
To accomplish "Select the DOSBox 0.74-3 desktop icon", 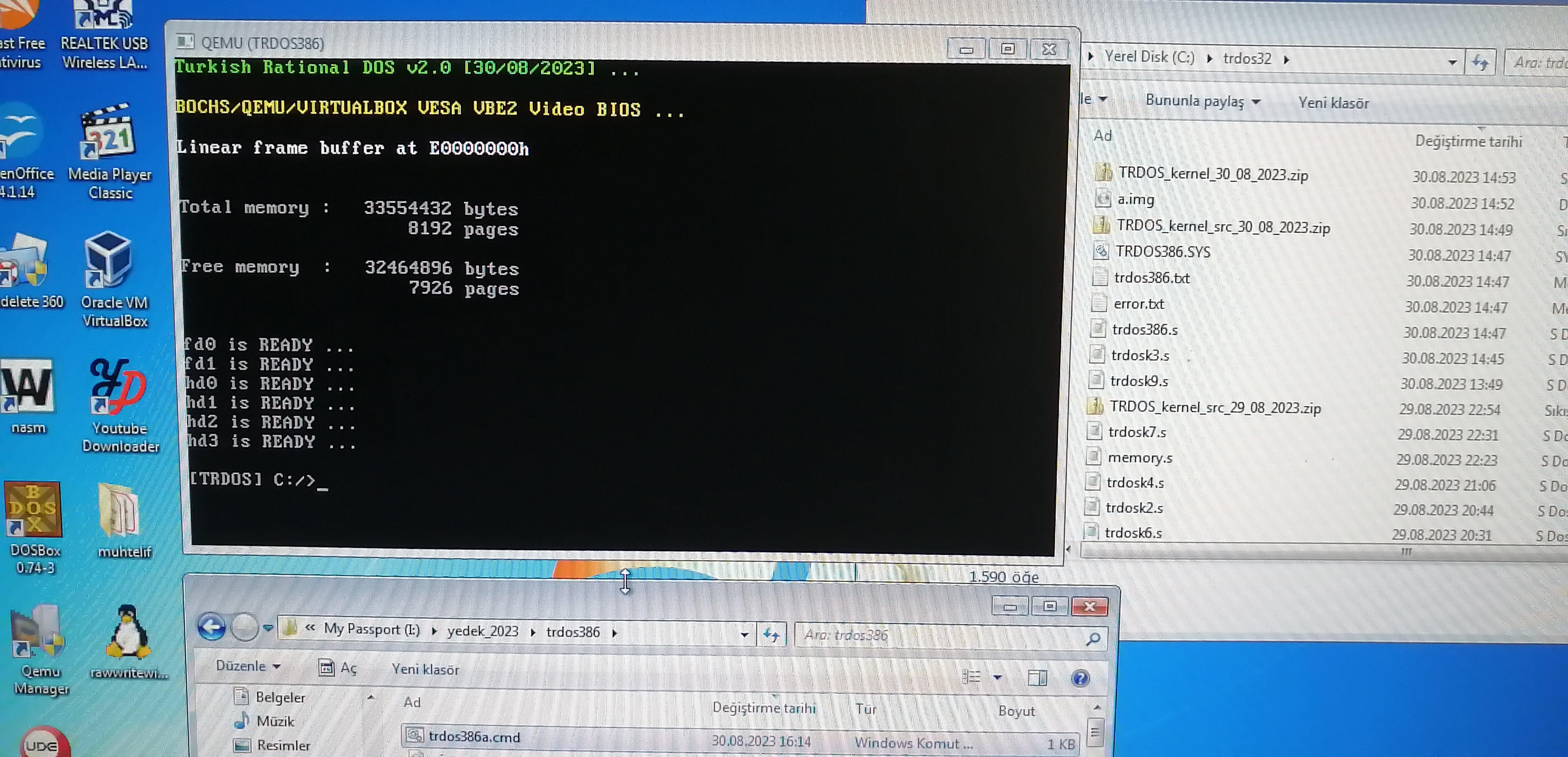I will [x=34, y=528].
